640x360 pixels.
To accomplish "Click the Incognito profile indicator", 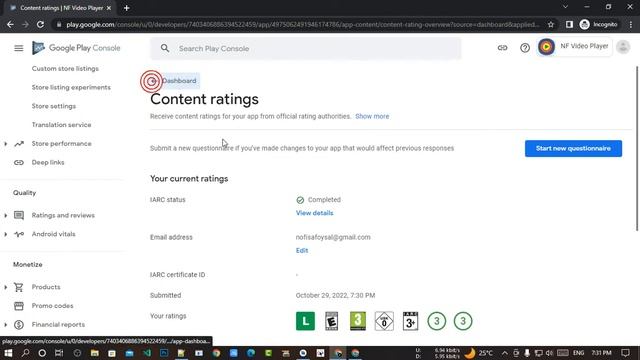I will 598,24.
